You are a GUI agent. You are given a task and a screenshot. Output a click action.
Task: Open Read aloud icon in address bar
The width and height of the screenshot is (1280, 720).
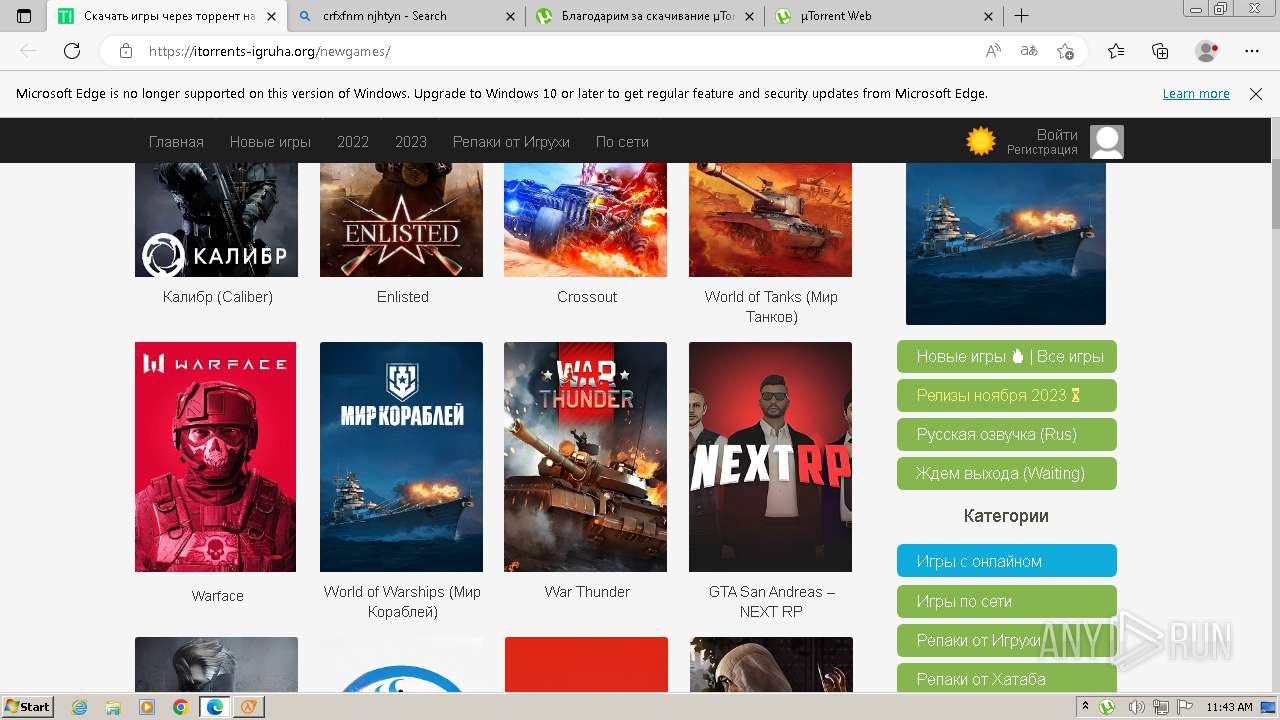[x=993, y=51]
